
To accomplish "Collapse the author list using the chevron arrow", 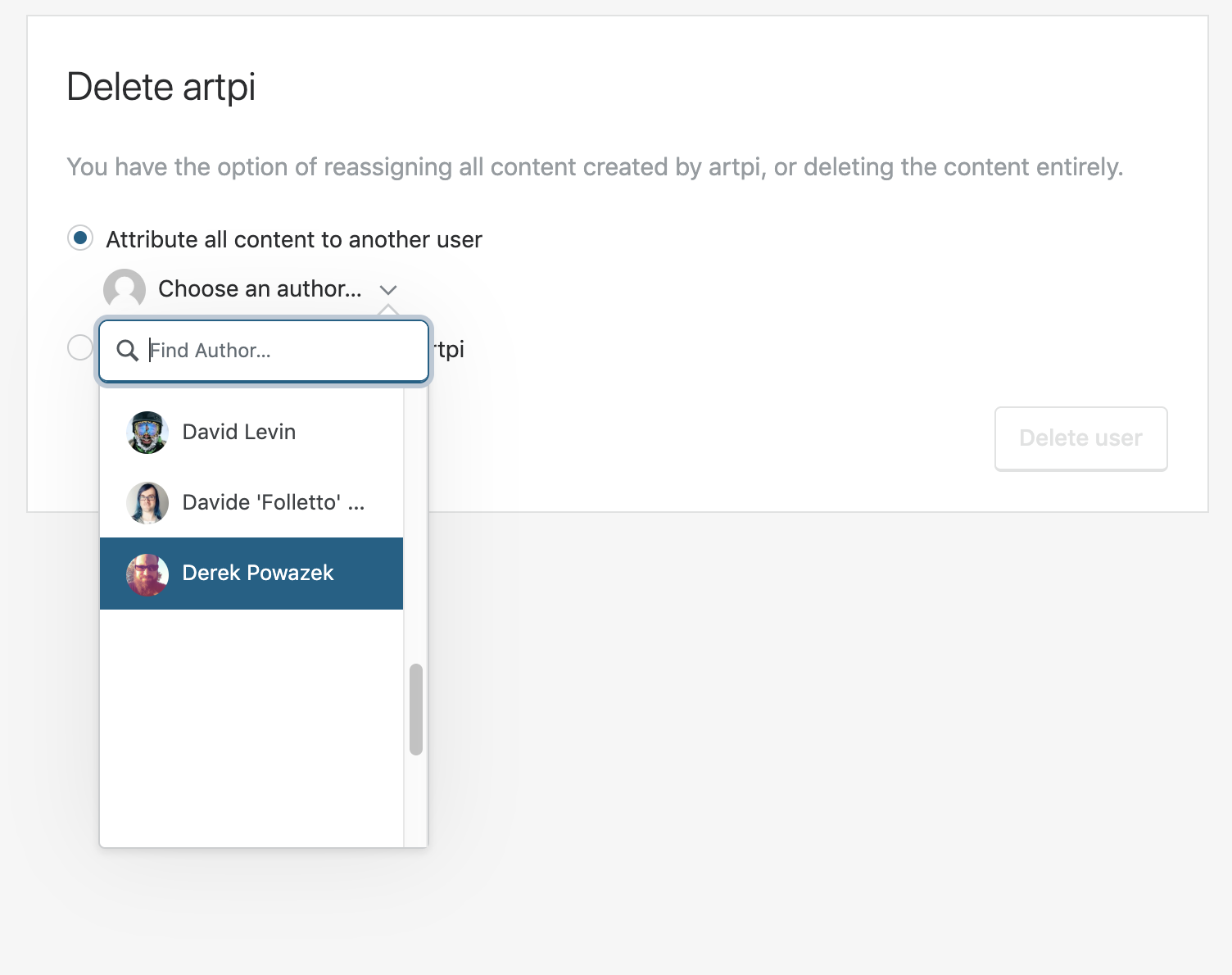I will pos(388,289).
